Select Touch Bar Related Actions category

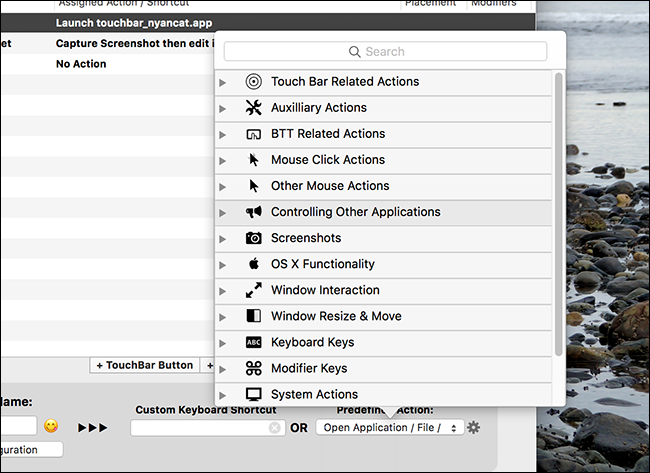point(383,82)
